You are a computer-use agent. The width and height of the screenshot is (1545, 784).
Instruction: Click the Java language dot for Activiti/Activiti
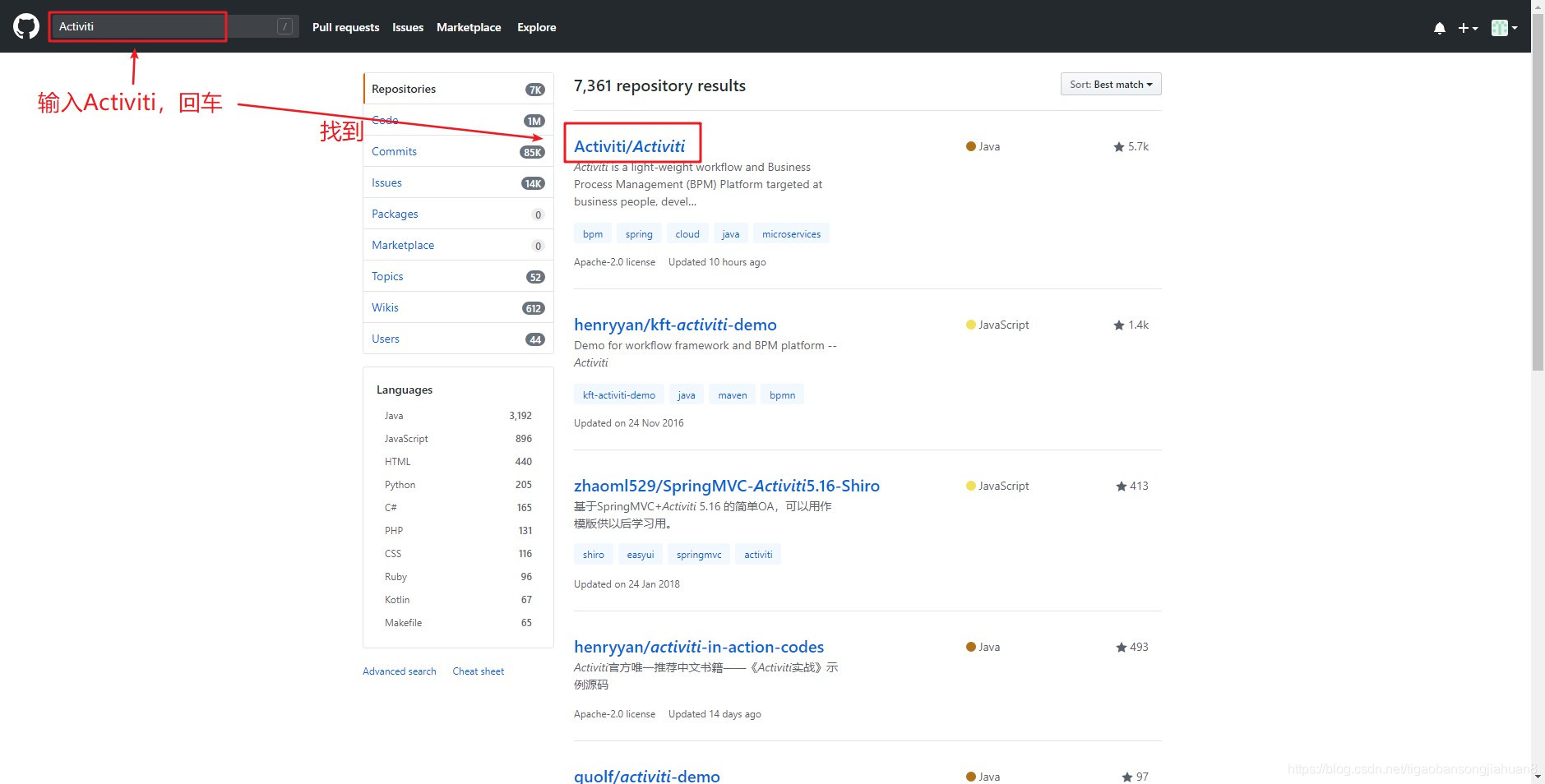point(971,146)
